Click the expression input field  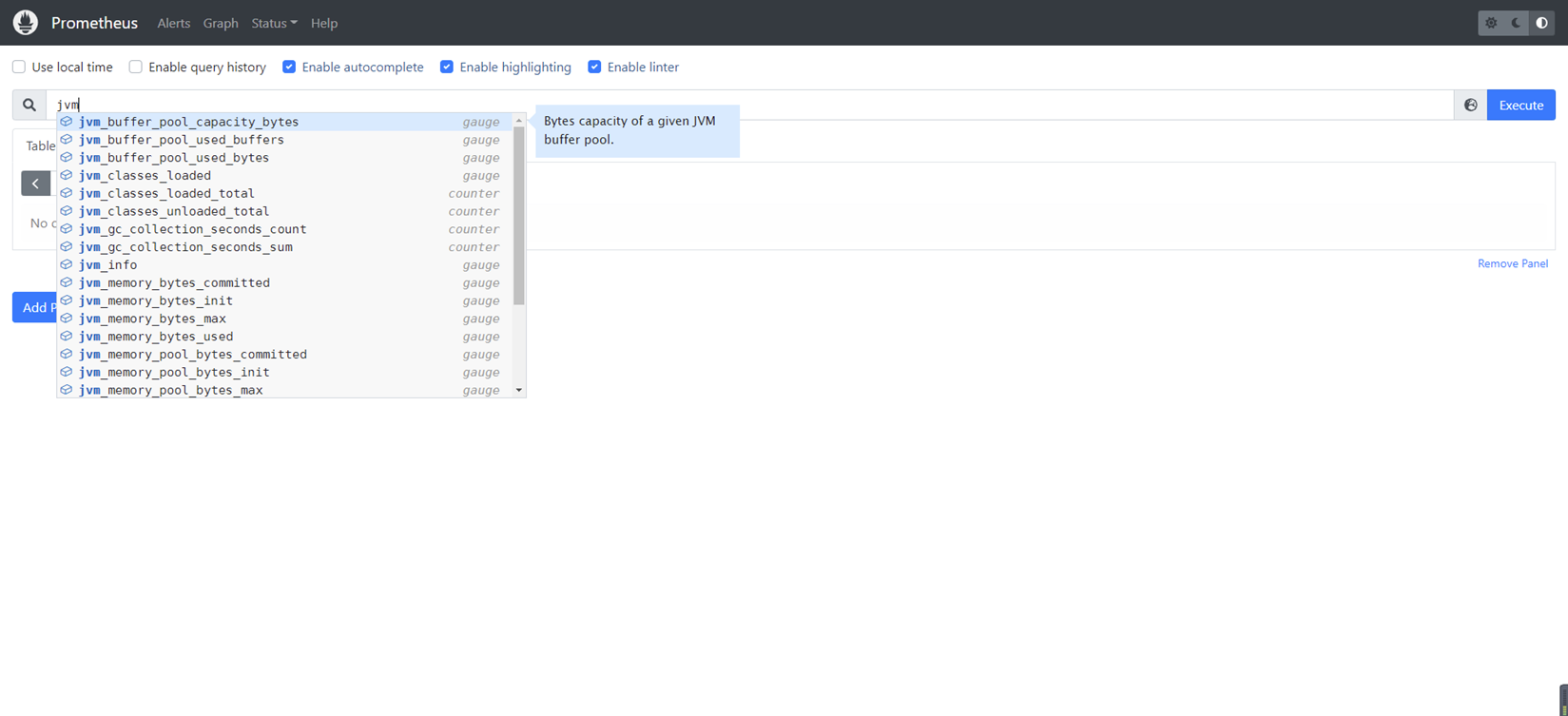pyautogui.click(x=749, y=106)
